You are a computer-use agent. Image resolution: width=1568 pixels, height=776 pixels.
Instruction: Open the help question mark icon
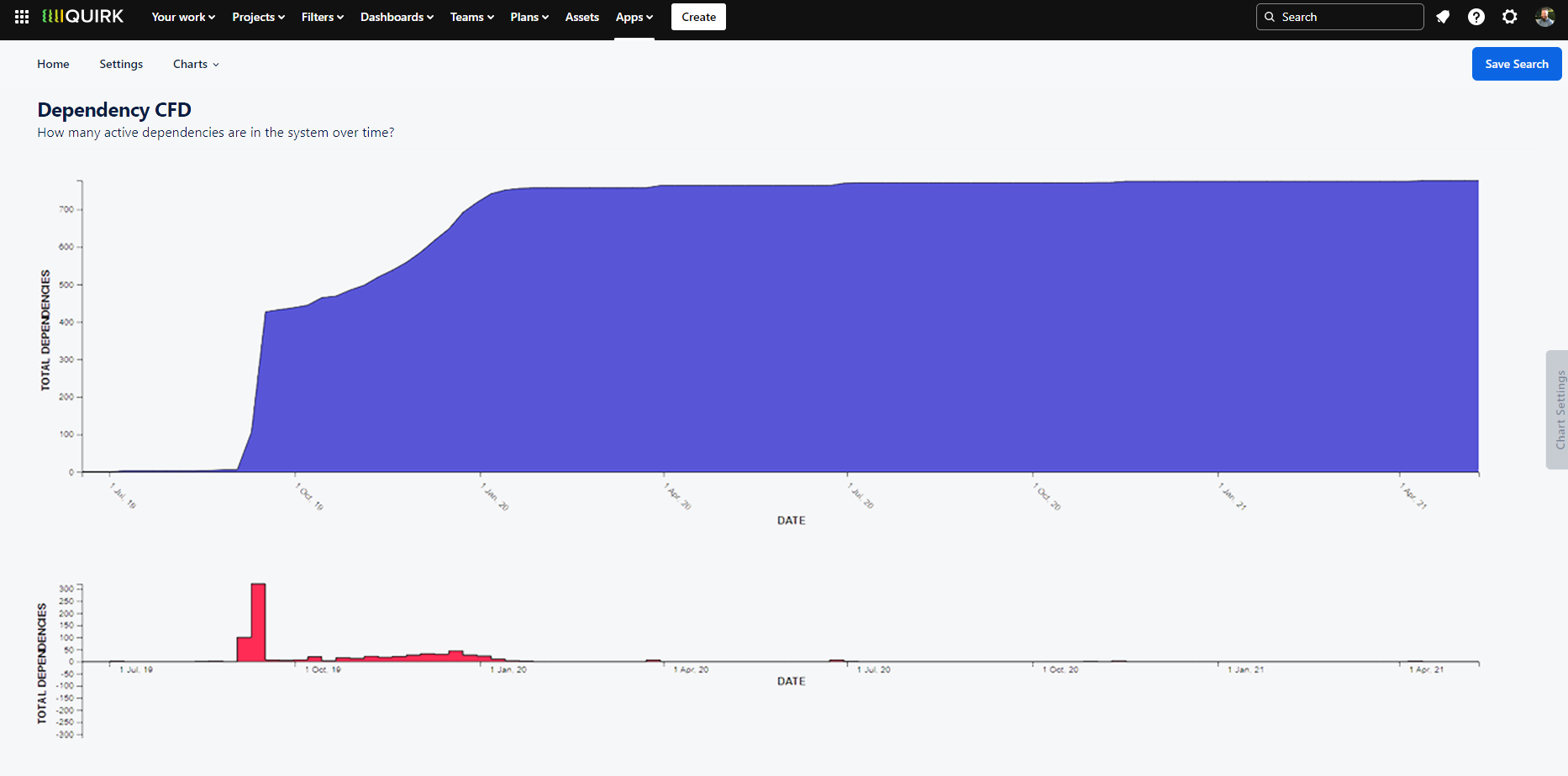[x=1476, y=17]
